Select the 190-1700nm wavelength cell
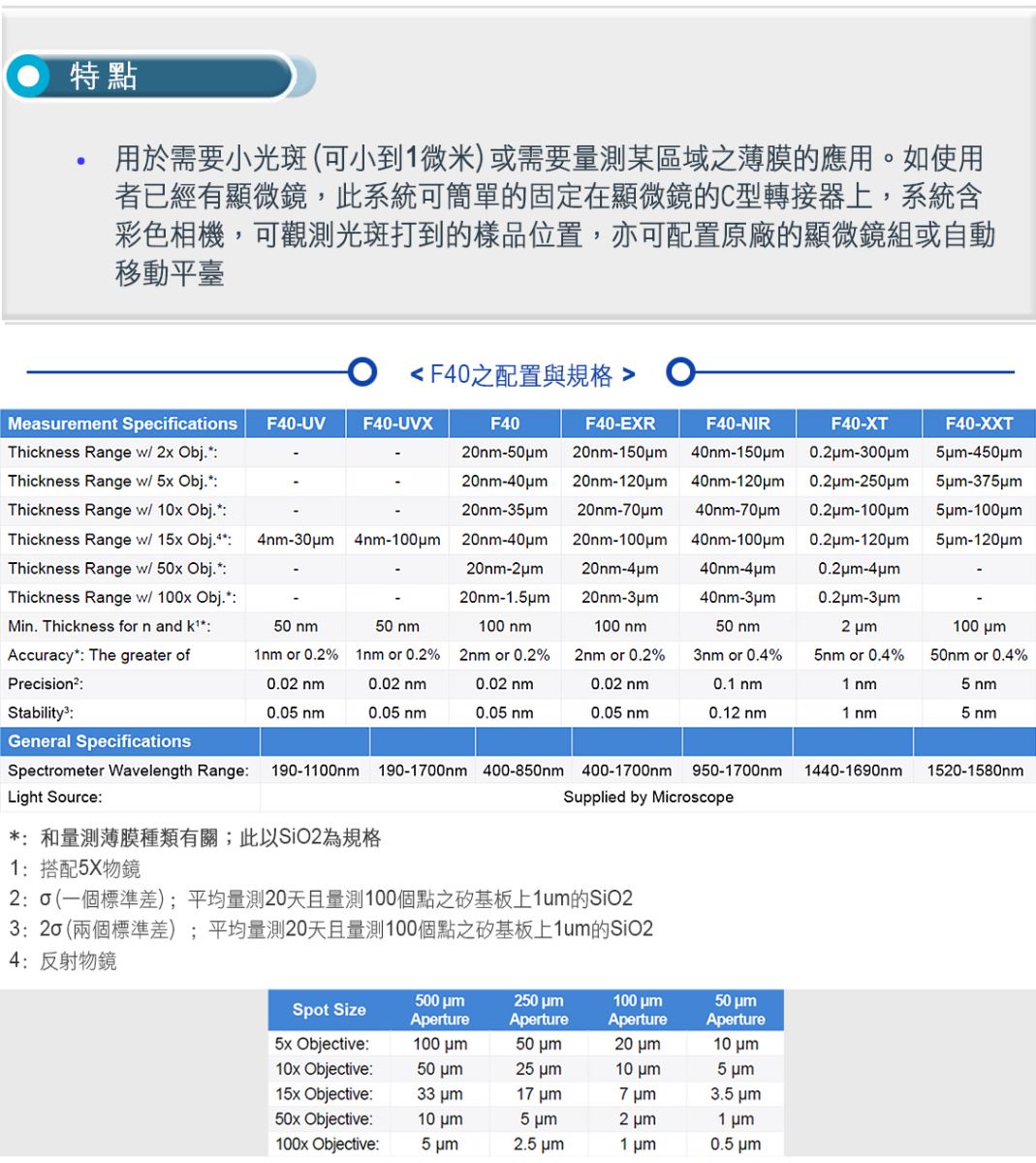 tap(423, 770)
